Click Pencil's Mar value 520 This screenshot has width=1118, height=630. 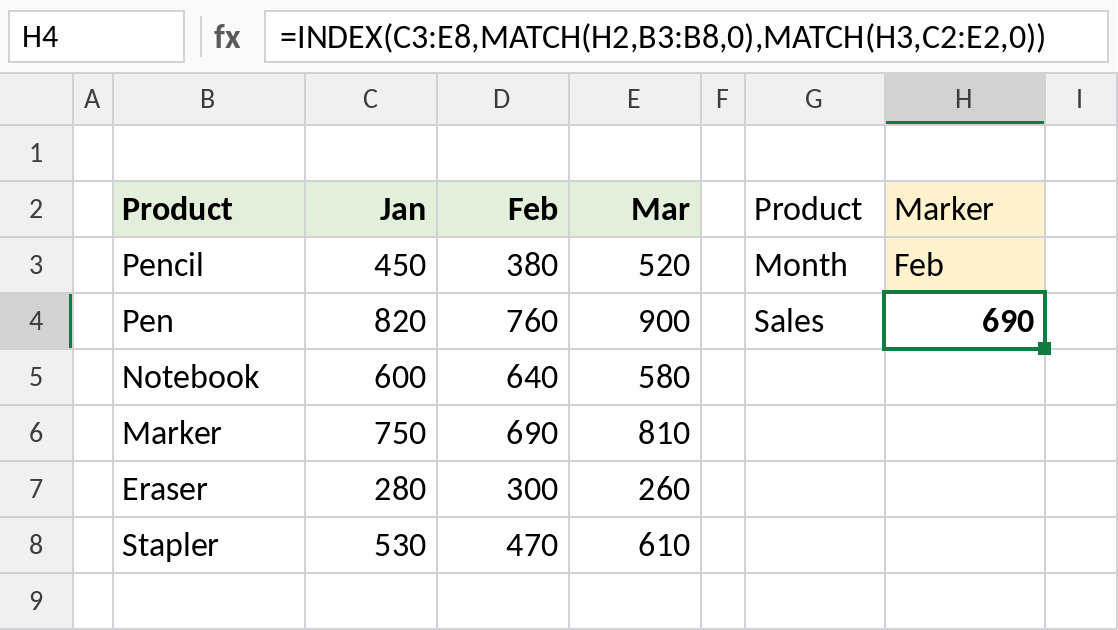coord(635,265)
